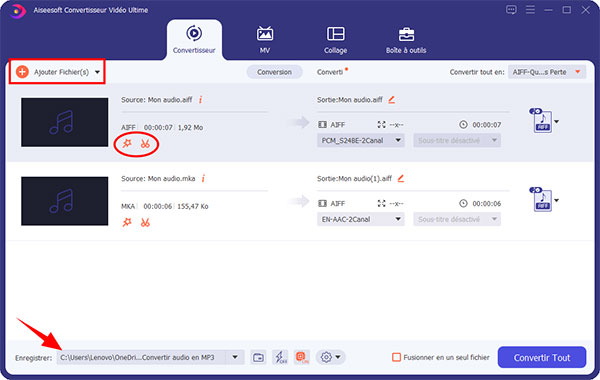Image resolution: width=600 pixels, height=380 pixels.
Task: Open edit effects for Mon audio.mka
Action: coord(127,222)
